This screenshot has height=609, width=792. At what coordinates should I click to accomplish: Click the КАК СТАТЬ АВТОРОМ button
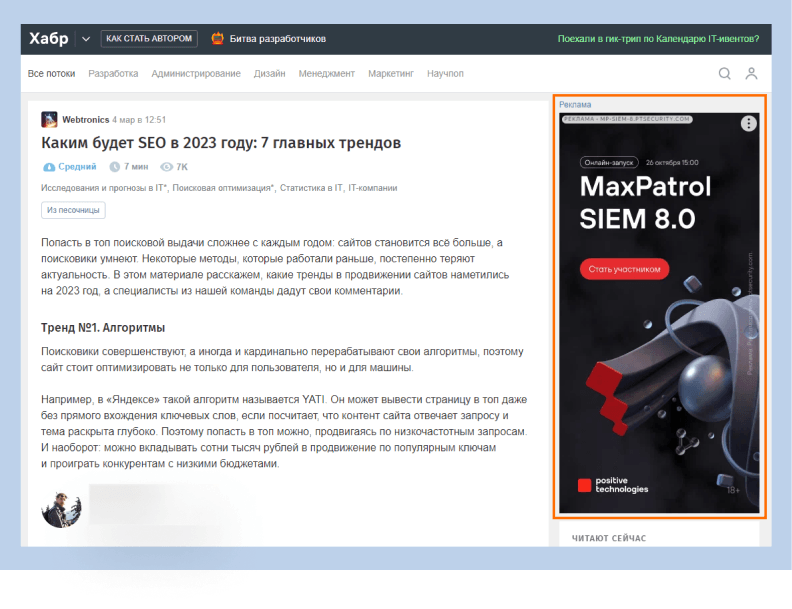[149, 38]
